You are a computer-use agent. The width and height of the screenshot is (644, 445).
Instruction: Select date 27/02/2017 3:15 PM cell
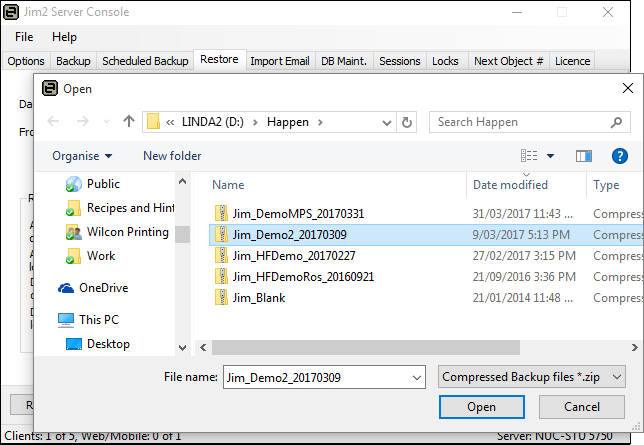coord(524,256)
